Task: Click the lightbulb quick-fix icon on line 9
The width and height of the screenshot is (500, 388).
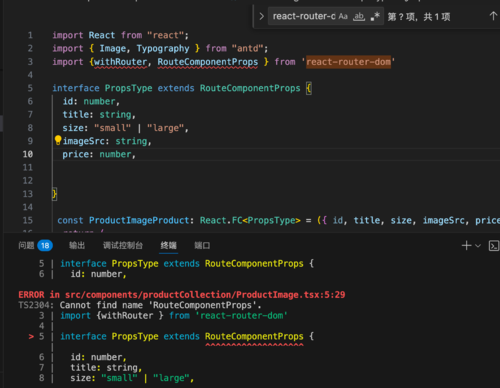Action: pos(58,140)
